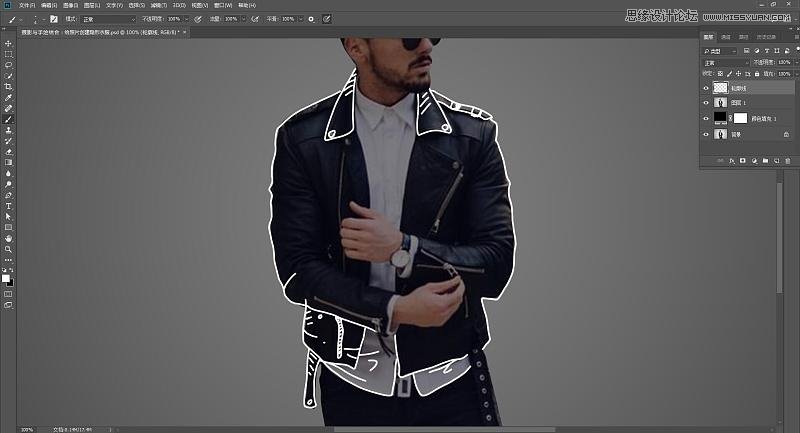
Task: Hide the Background layer
Action: [x=706, y=135]
